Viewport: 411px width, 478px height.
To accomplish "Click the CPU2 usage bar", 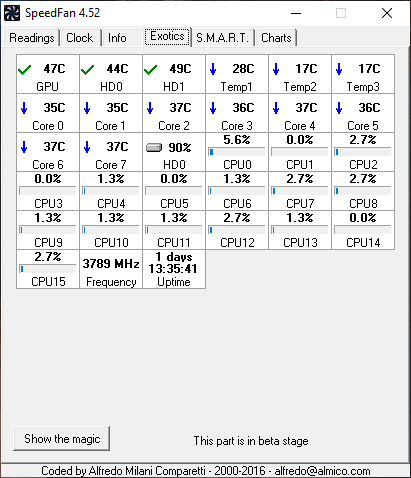I will coord(363,152).
